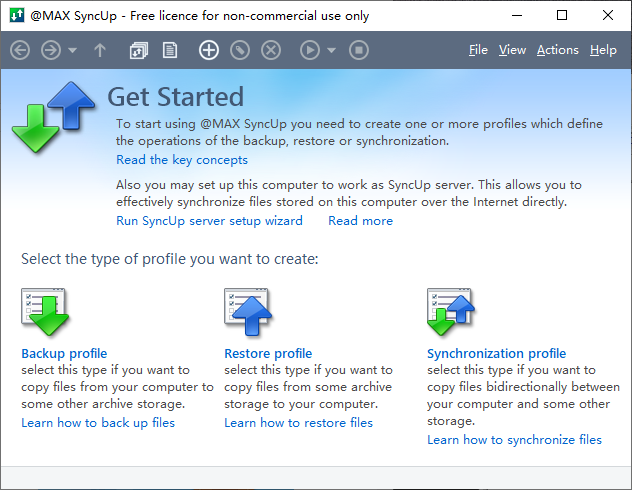
Task: Open the Actions menu
Action: [557, 50]
